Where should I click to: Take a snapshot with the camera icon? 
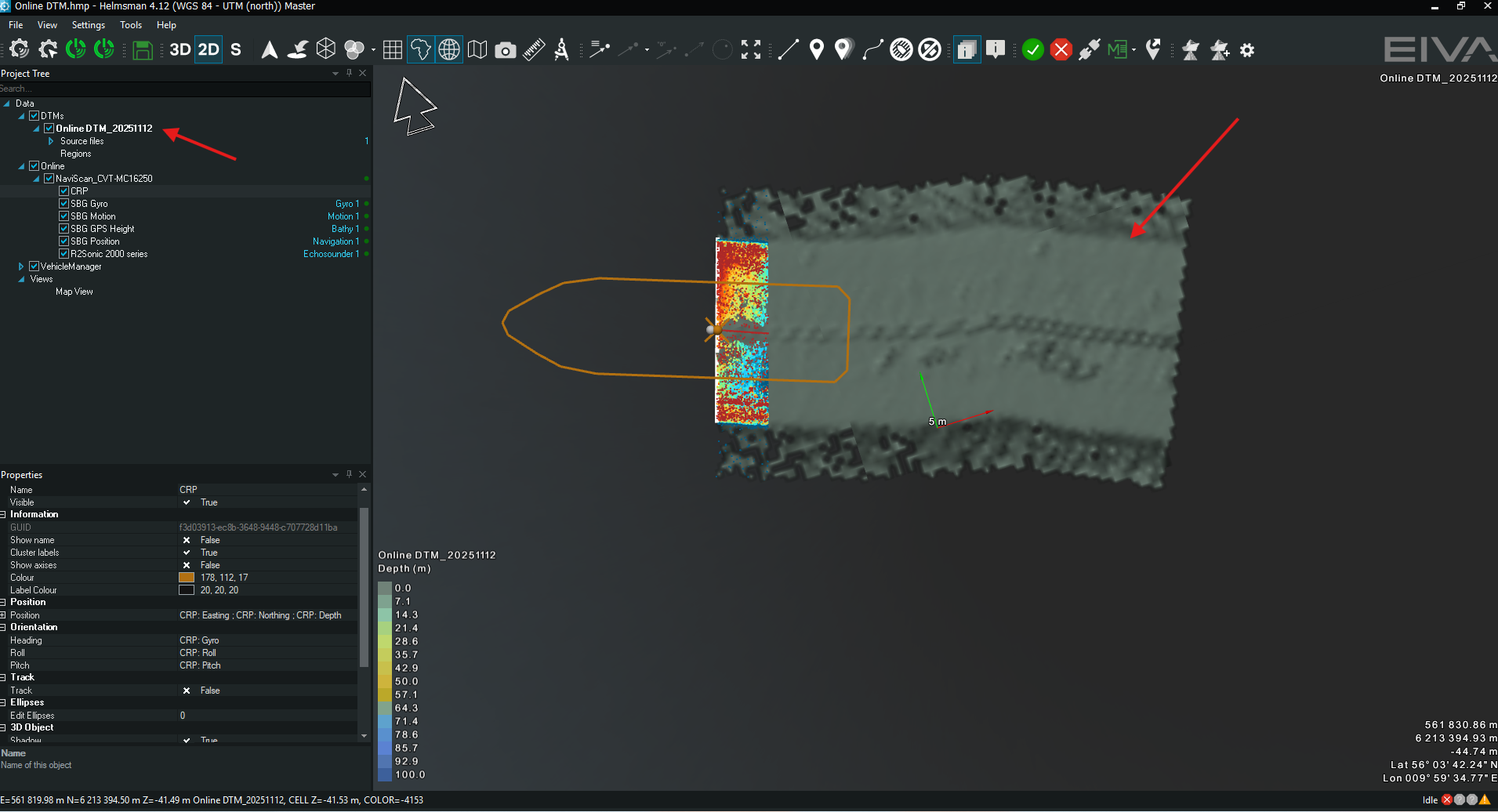[x=506, y=50]
